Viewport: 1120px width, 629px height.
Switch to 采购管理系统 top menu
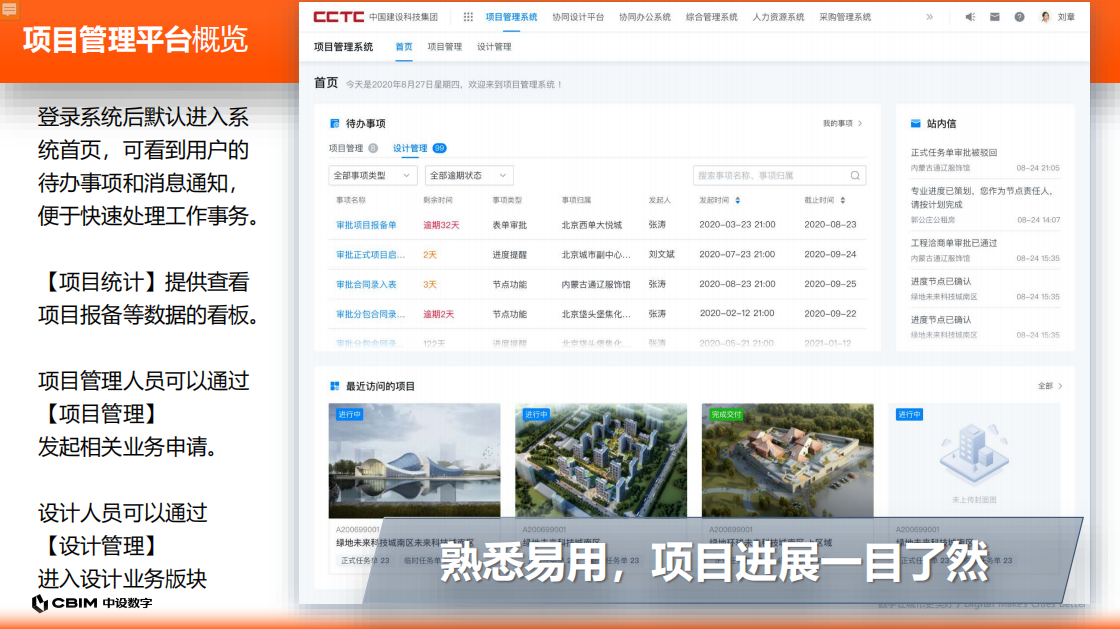point(845,17)
